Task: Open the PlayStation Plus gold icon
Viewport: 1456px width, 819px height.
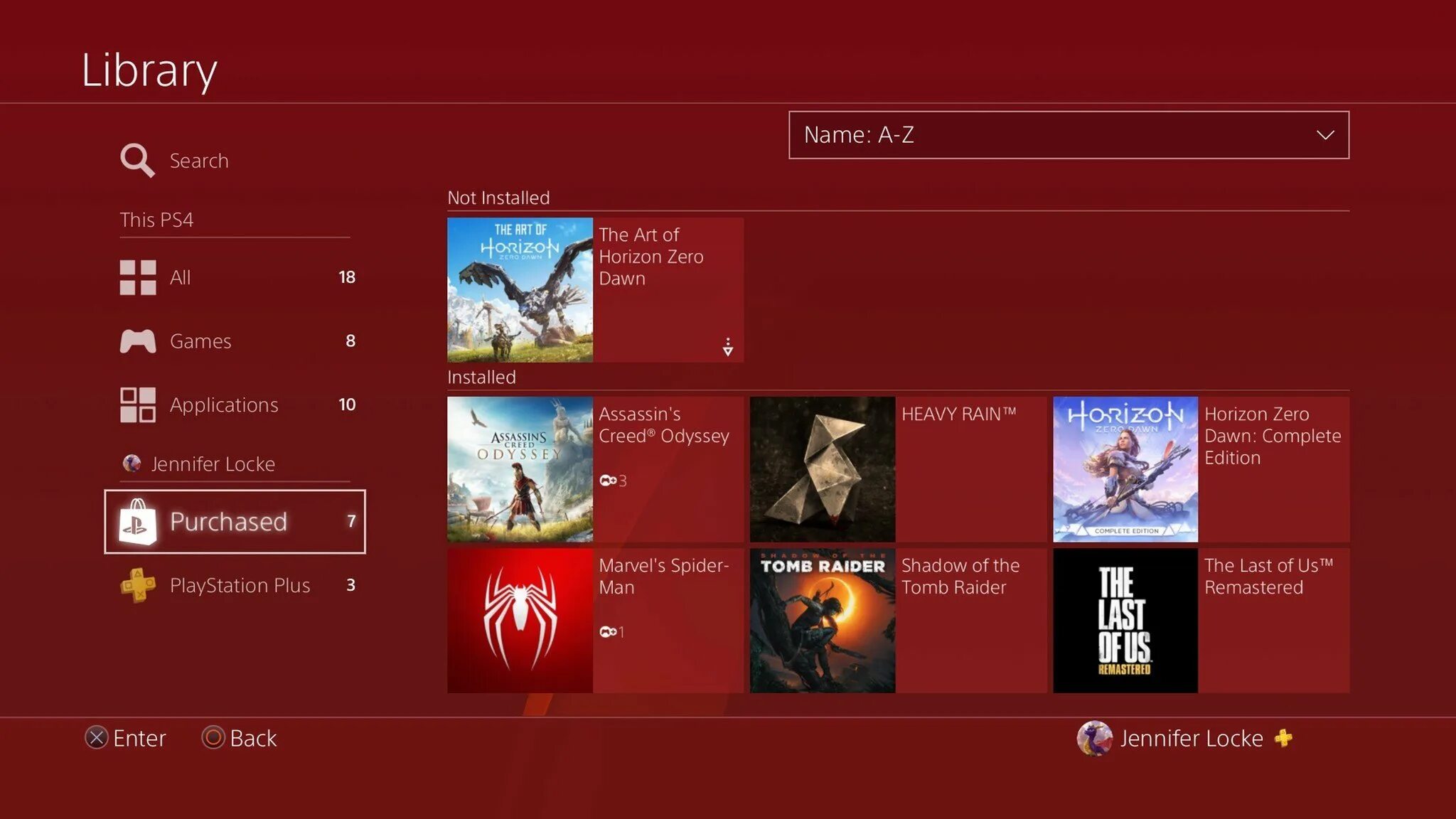Action: [x=137, y=585]
